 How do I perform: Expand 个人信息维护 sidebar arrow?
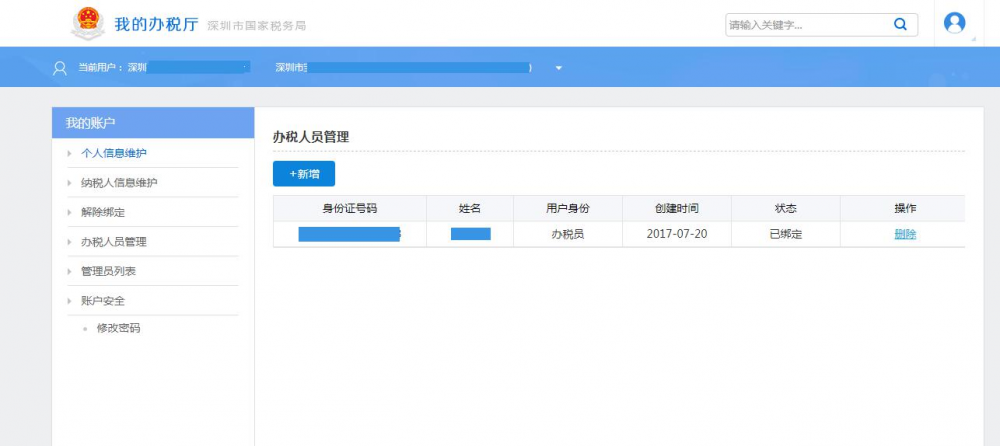pos(69,153)
